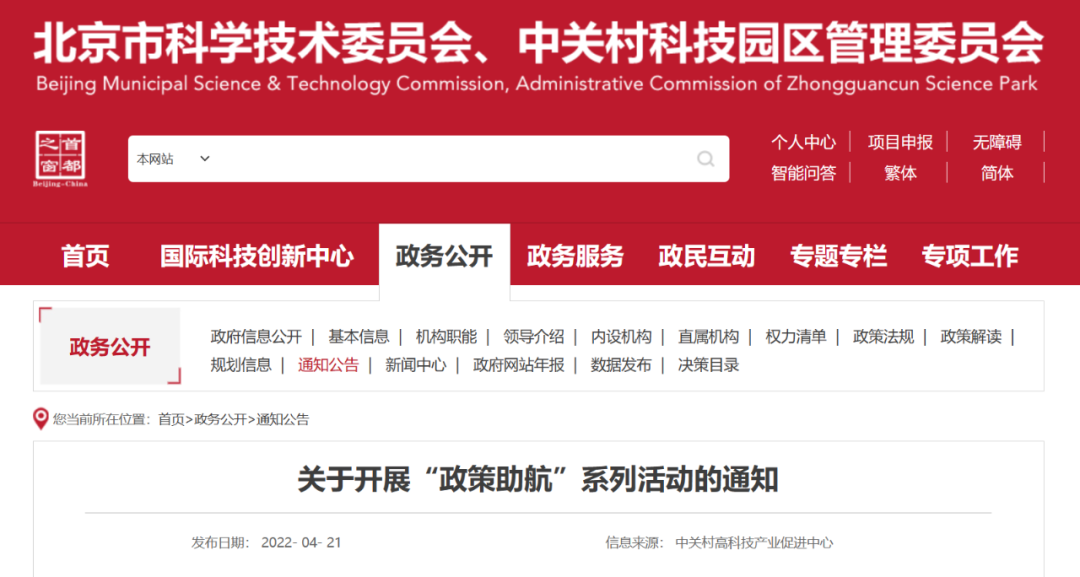The width and height of the screenshot is (1080, 577).
Task: Open 政策解读 submenu link
Action: tap(971, 337)
